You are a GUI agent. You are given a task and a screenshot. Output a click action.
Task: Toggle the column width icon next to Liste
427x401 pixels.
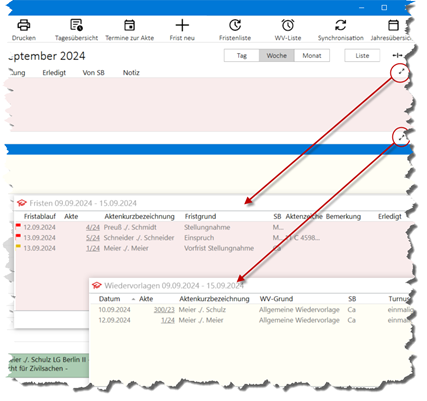(397, 56)
